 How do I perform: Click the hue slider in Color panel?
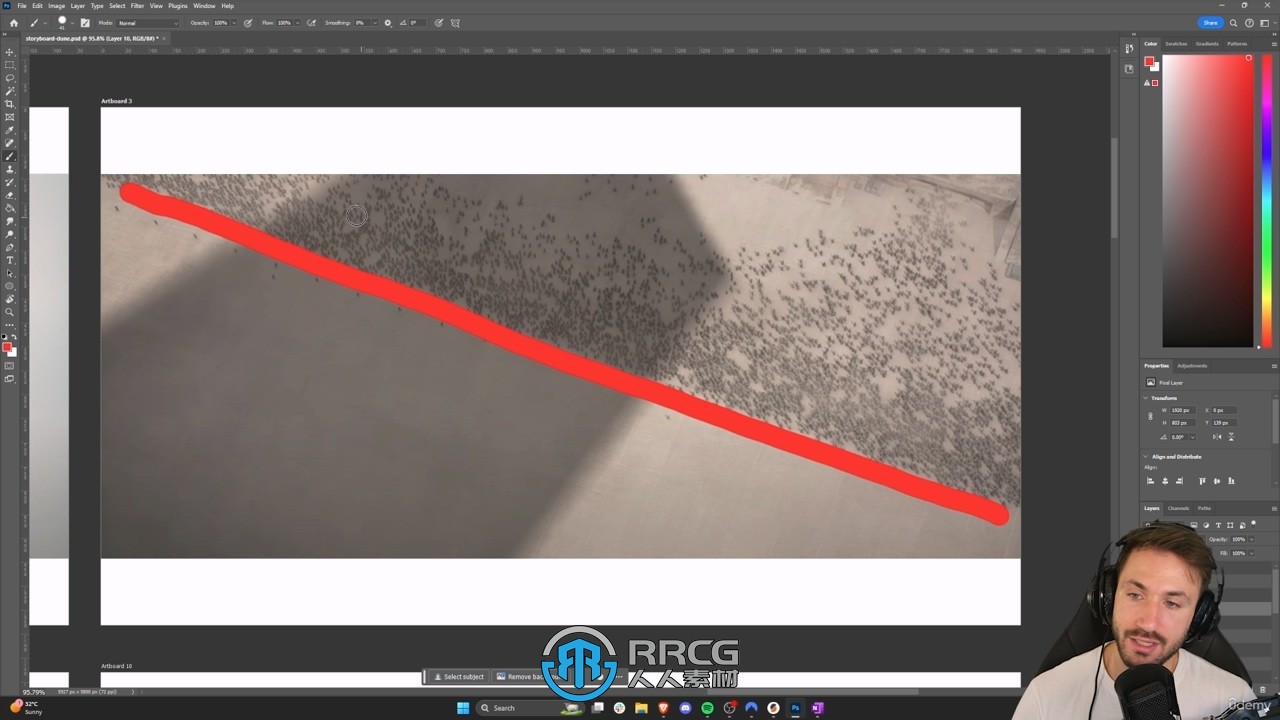1268,200
